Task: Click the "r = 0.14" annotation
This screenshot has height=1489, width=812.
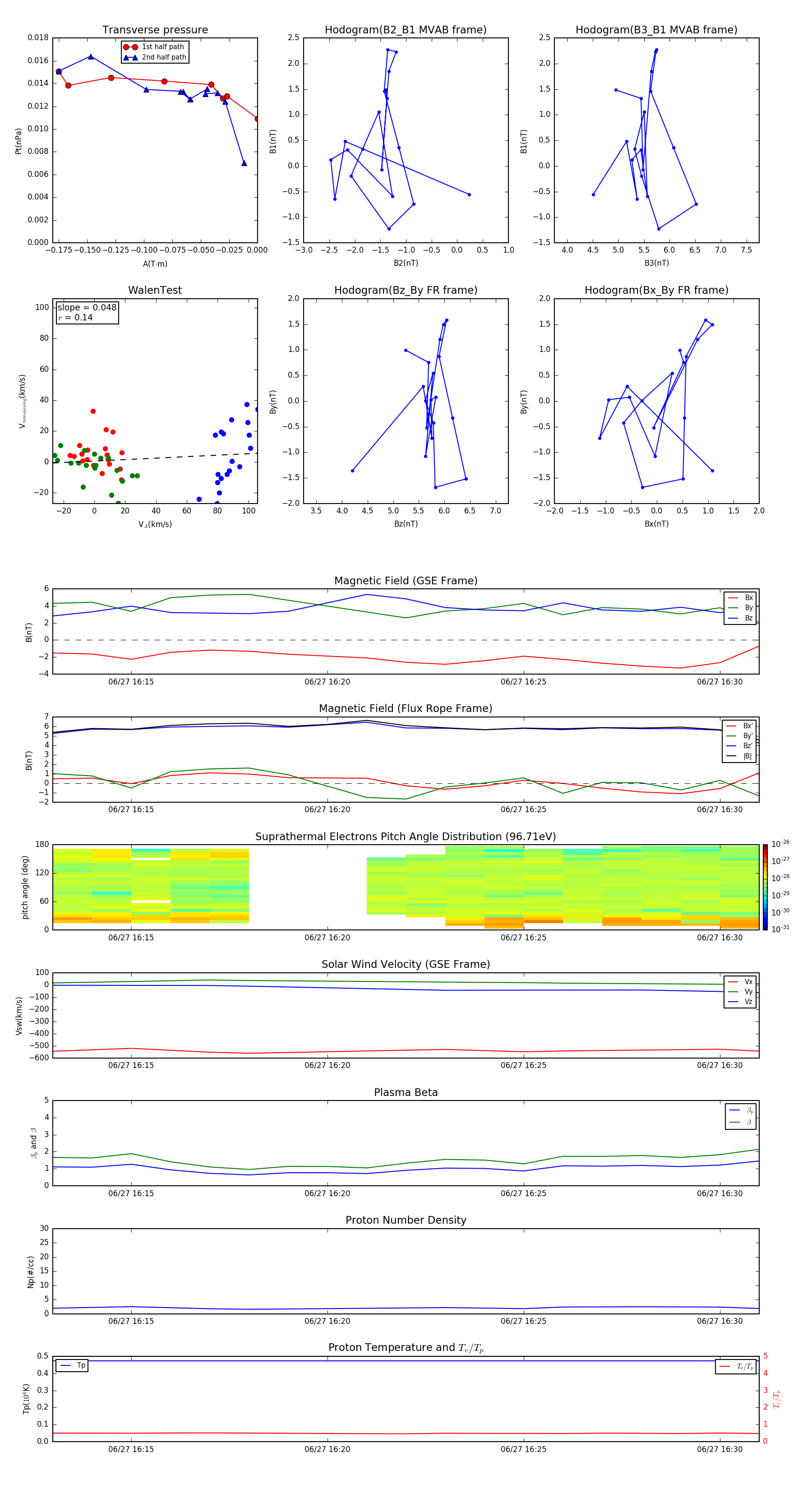Action: click(75, 317)
